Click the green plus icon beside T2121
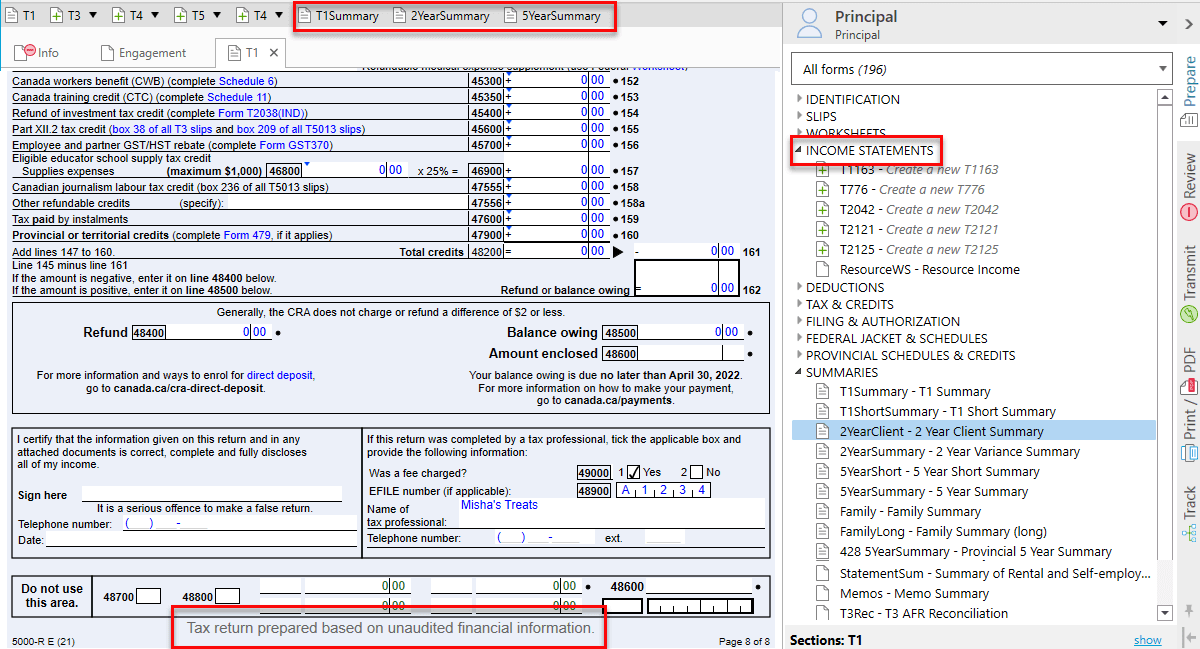 coord(822,230)
